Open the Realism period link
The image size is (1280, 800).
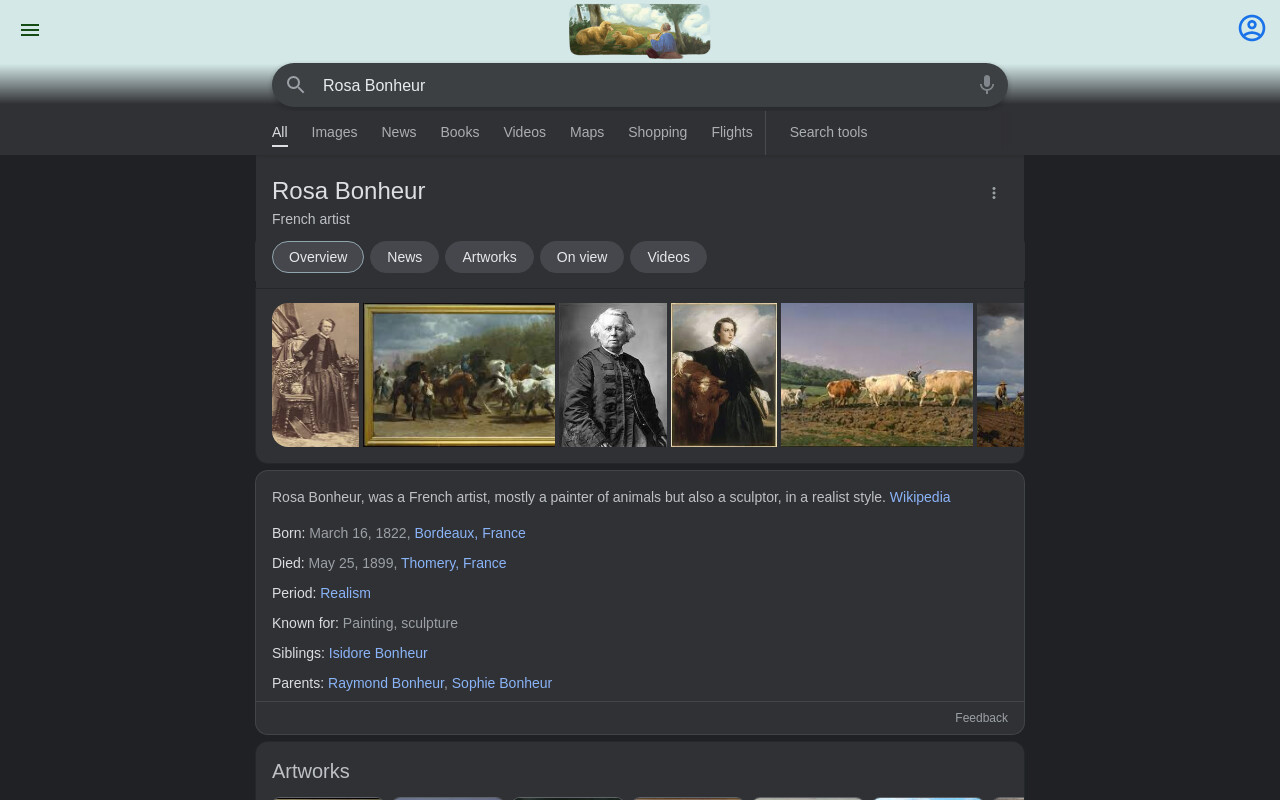pos(345,593)
